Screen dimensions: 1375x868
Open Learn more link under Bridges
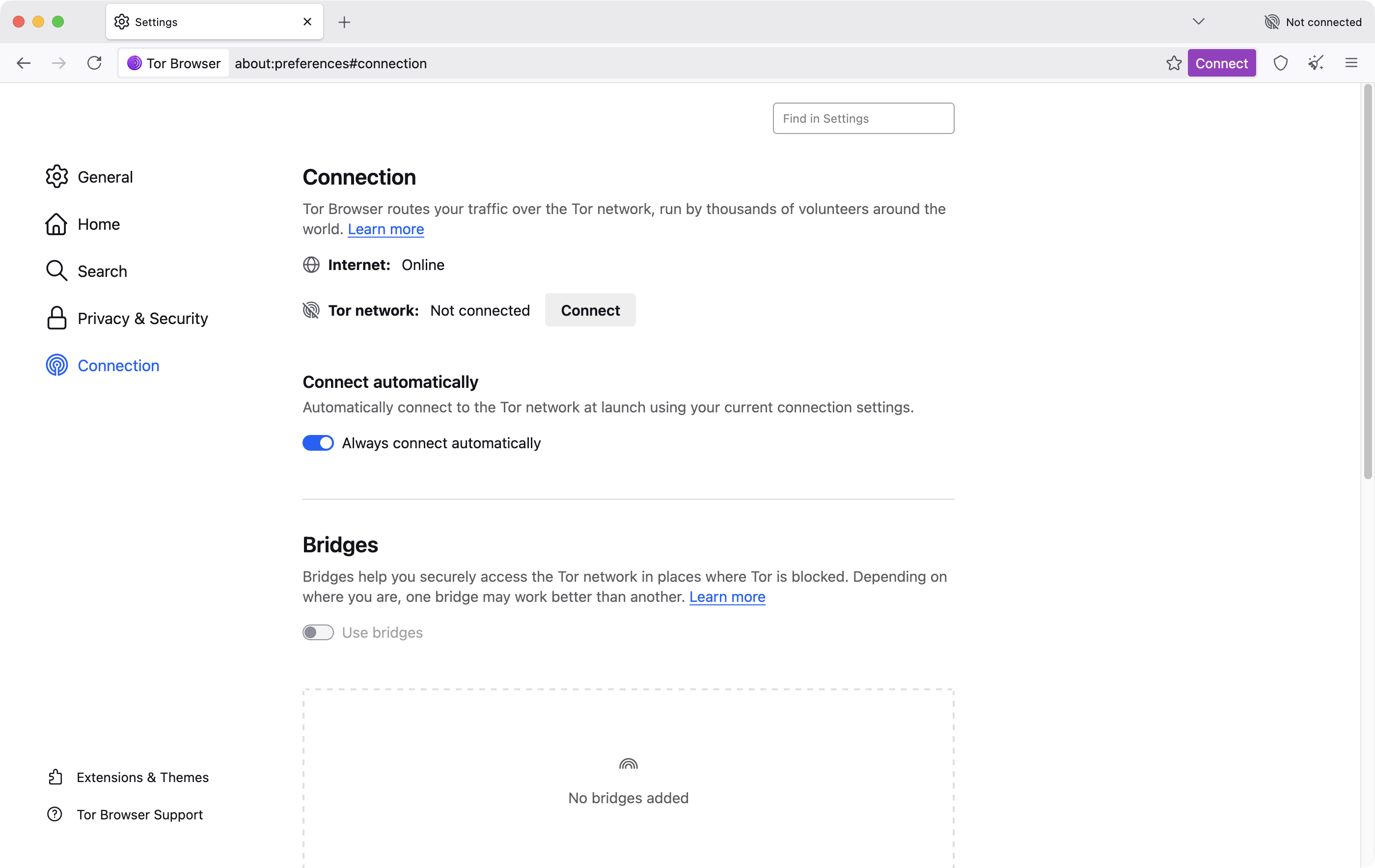coord(727,597)
